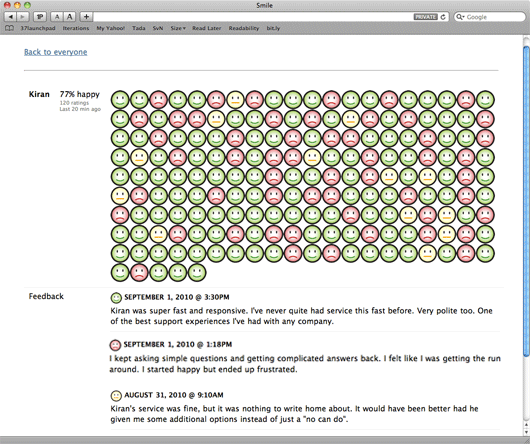
Task: Open the bookmarks book icon
Action: click(x=10, y=28)
